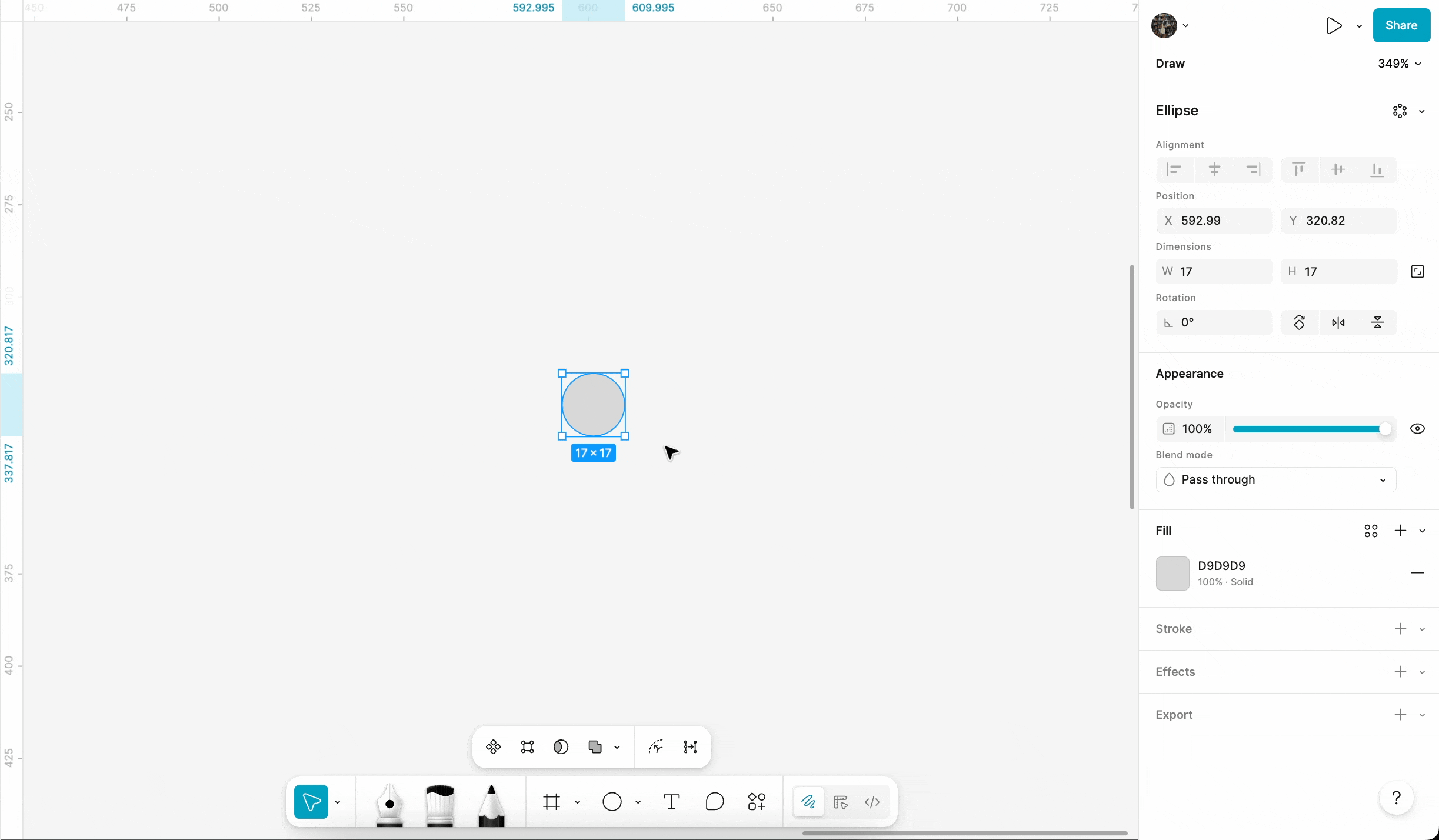Image resolution: width=1439 pixels, height=840 pixels.
Task: Switch to Dev Mode toggle
Action: (x=872, y=802)
